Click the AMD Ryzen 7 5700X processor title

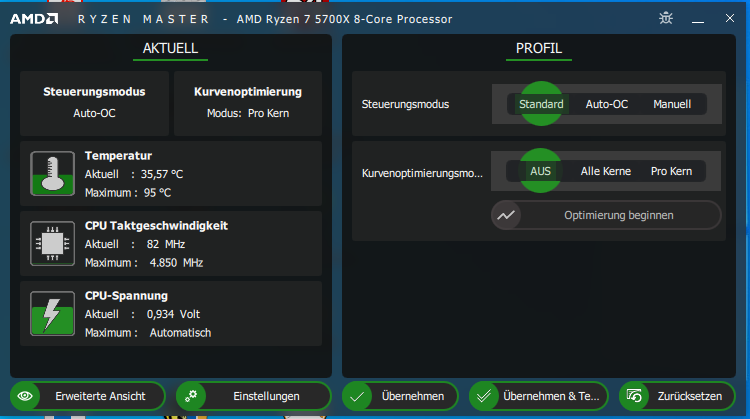pyautogui.click(x=344, y=19)
